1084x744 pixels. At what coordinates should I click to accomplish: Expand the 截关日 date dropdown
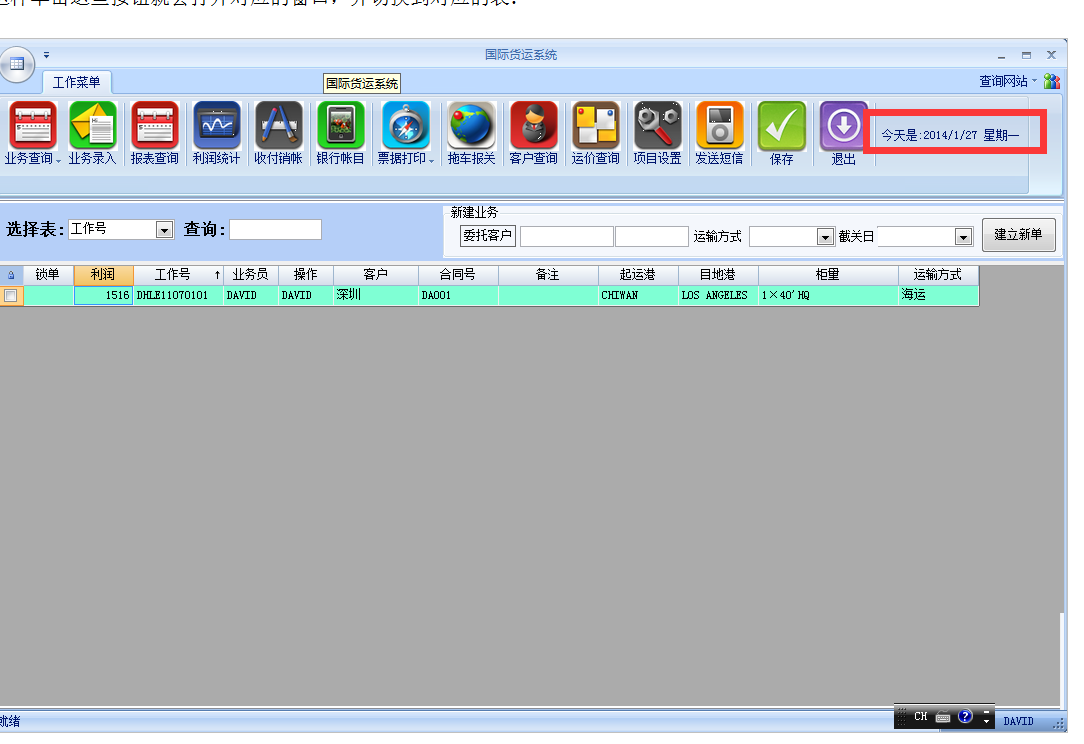(x=963, y=237)
